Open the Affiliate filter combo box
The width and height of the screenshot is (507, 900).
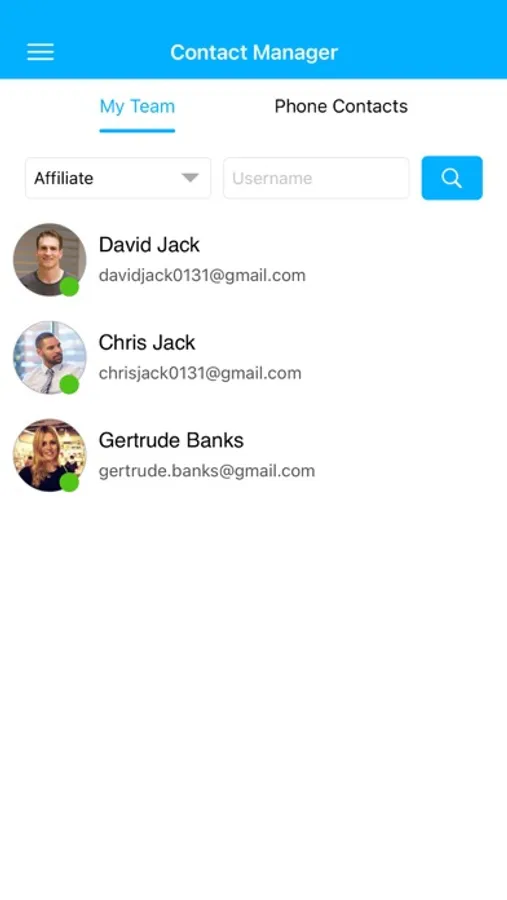(x=118, y=178)
